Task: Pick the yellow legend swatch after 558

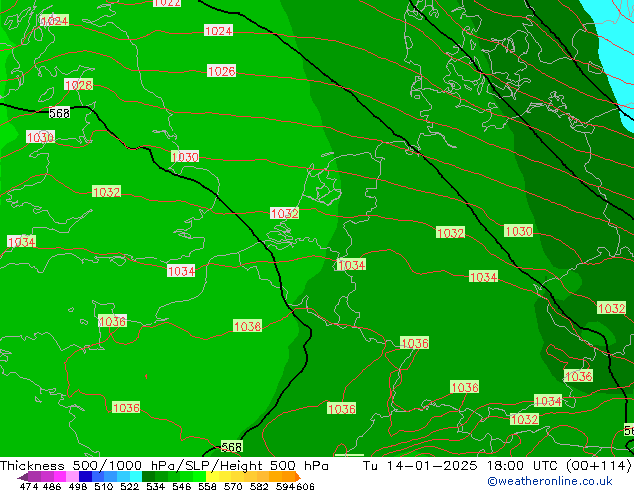Action: 212,476
